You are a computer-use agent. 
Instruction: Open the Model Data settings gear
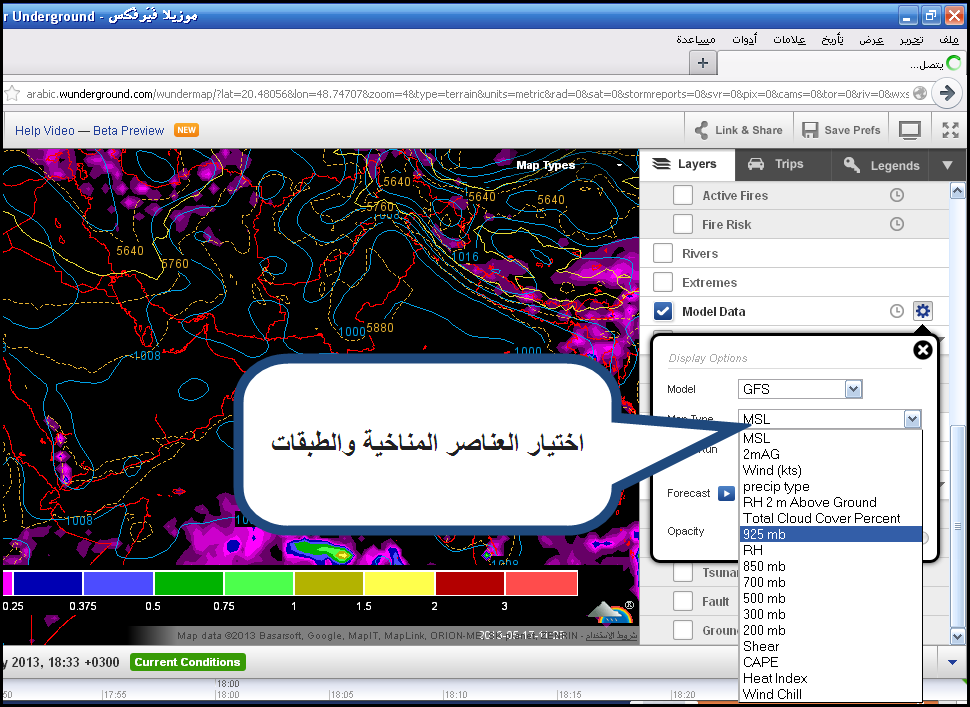click(922, 311)
